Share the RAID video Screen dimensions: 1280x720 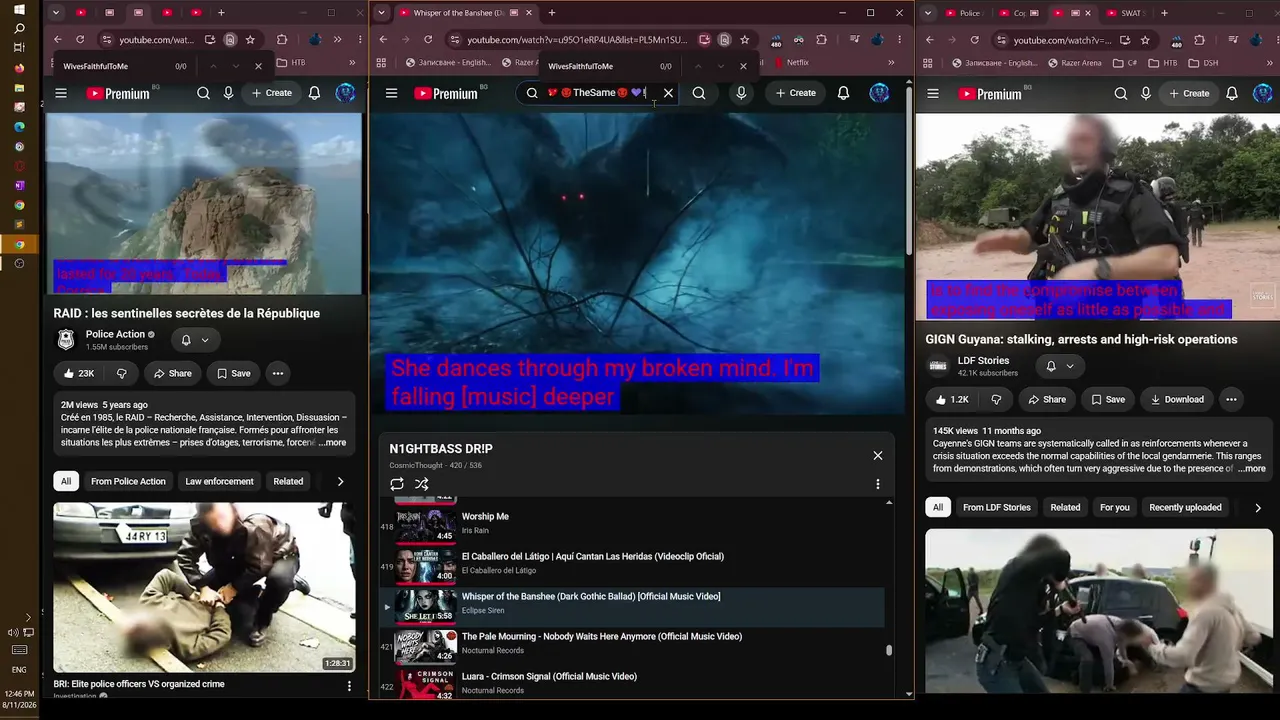click(x=172, y=373)
